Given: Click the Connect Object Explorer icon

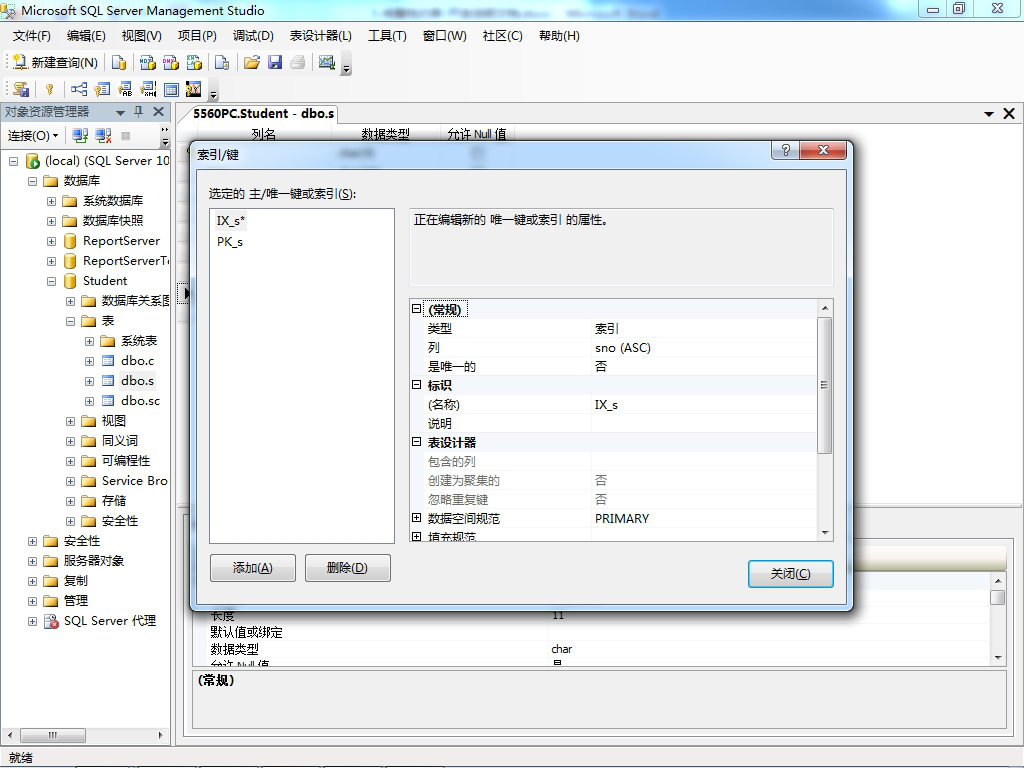Looking at the screenshot, I should [80, 136].
